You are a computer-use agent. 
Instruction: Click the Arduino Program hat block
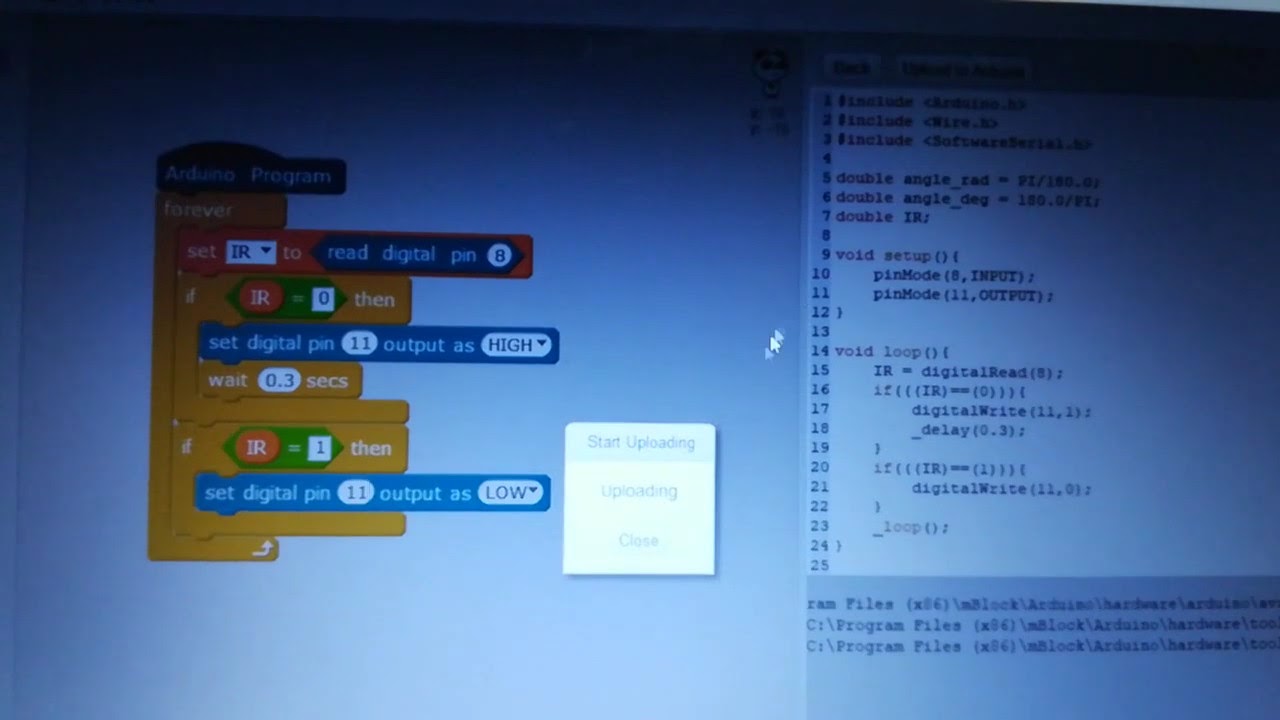250,172
